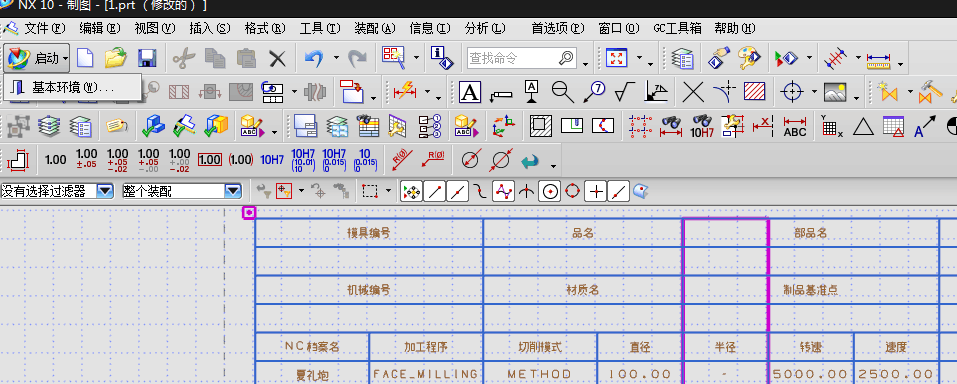The height and width of the screenshot is (384, 957).
Task: Select the no-tolerance 1.00 dimension style
Action: [56, 159]
